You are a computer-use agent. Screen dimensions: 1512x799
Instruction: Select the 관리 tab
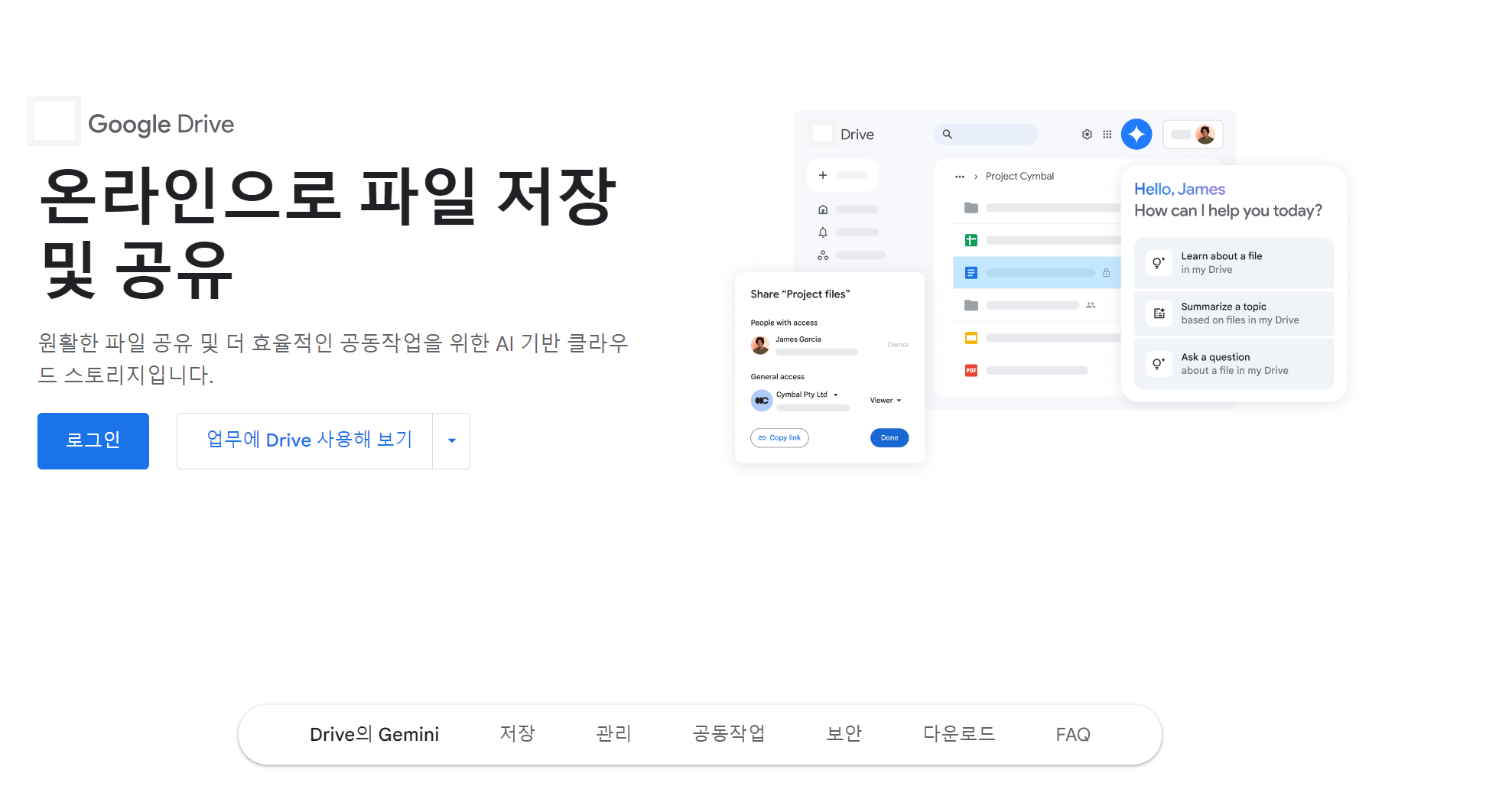coord(613,734)
